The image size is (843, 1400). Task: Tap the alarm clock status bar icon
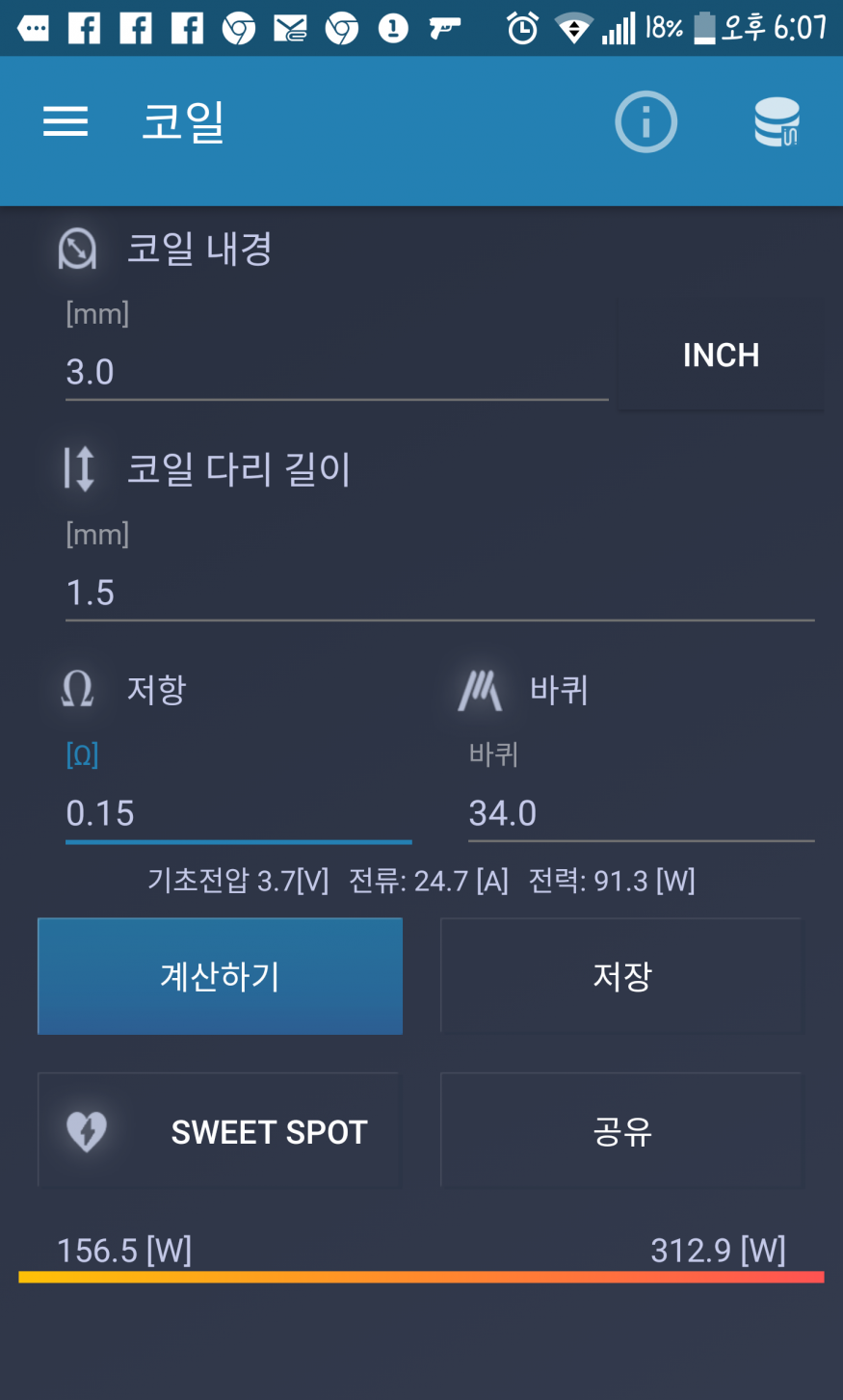pos(522,29)
